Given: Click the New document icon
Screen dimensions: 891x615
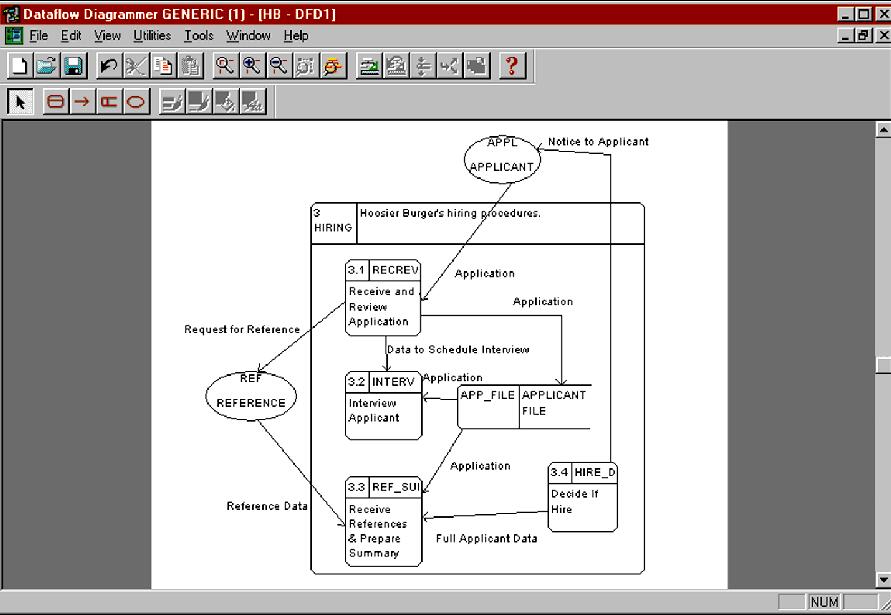Looking at the screenshot, I should (x=20, y=66).
